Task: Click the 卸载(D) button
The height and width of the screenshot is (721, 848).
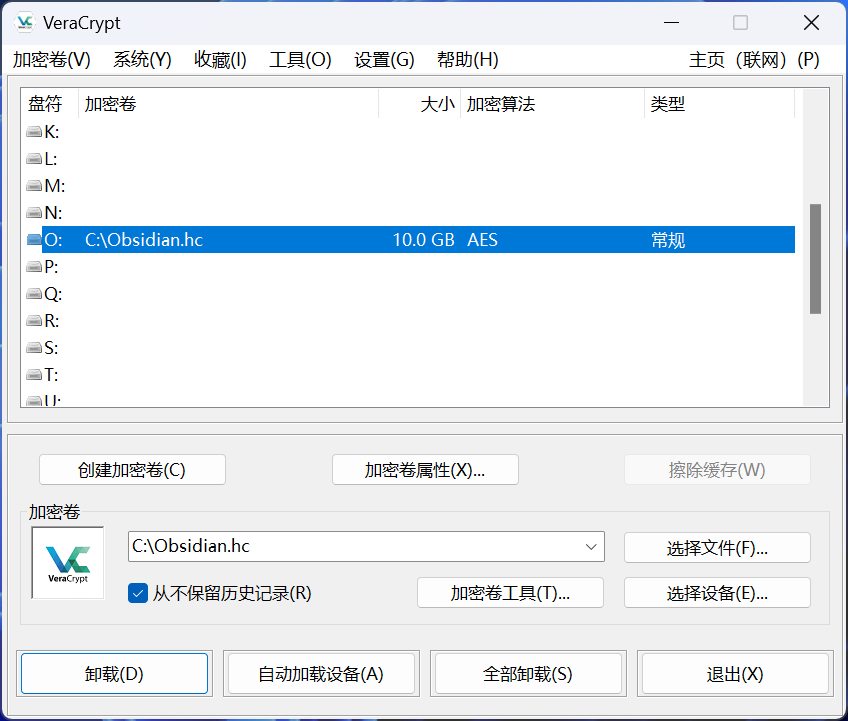Action: (114, 674)
